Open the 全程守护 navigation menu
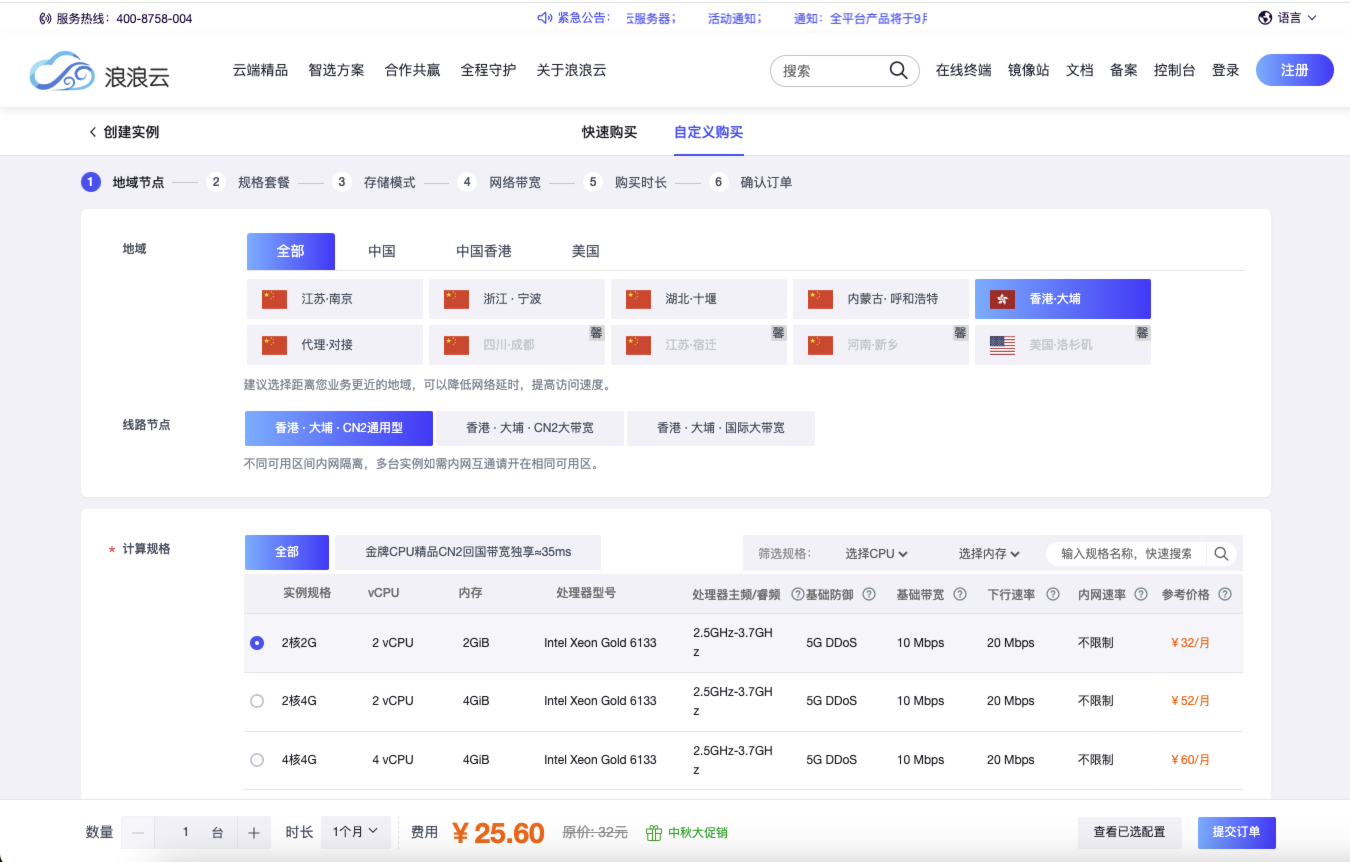 tap(488, 70)
